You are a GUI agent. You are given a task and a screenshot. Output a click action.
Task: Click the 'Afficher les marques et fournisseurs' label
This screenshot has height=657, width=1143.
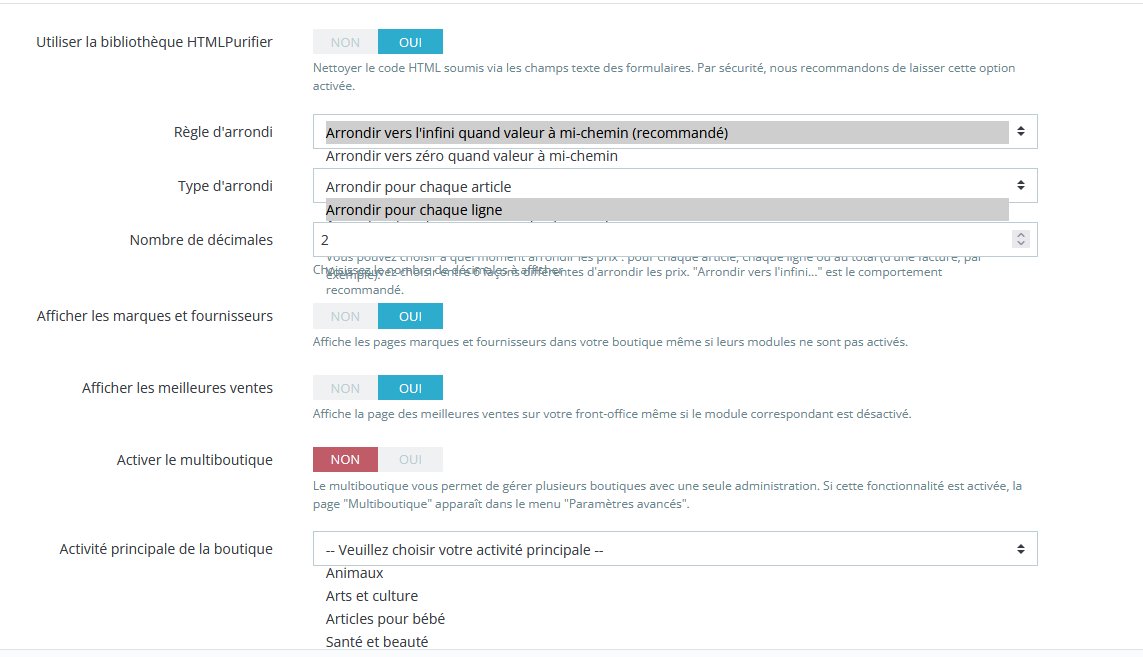click(155, 316)
